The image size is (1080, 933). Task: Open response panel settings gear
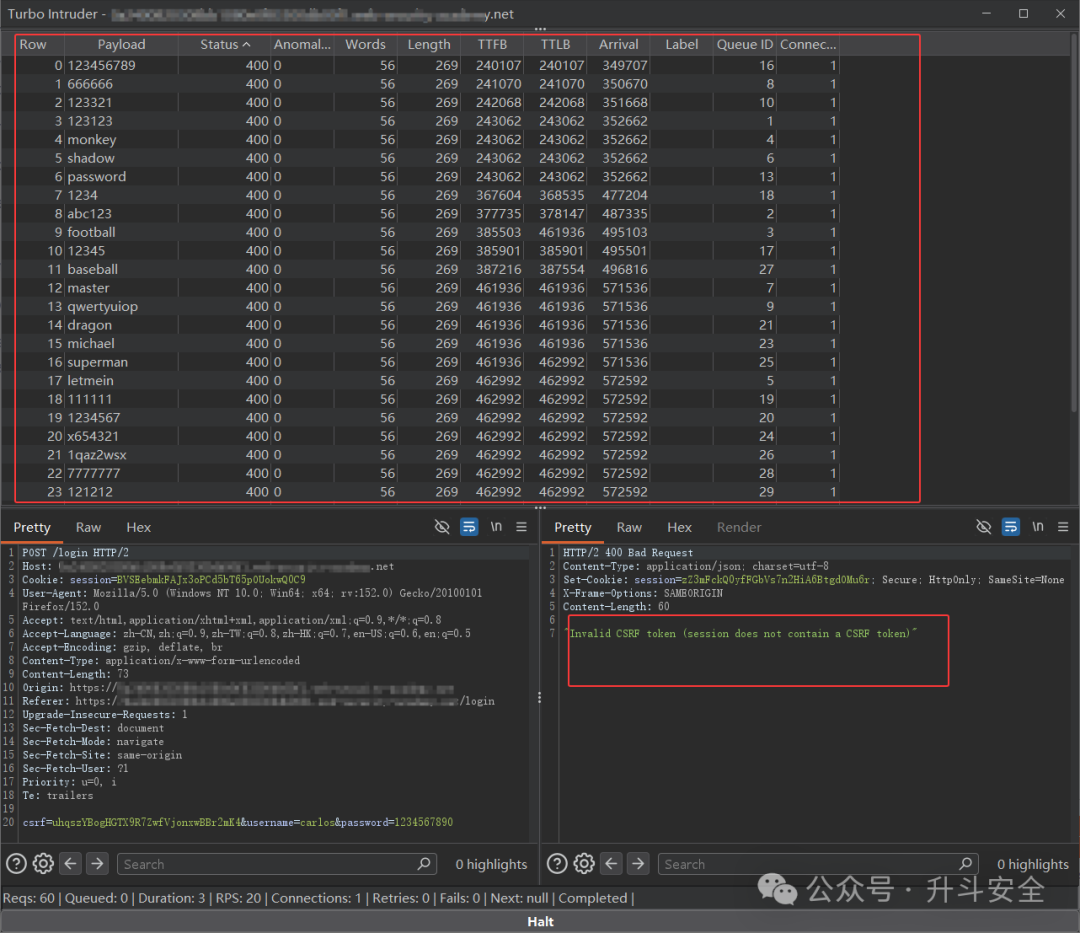coord(584,863)
